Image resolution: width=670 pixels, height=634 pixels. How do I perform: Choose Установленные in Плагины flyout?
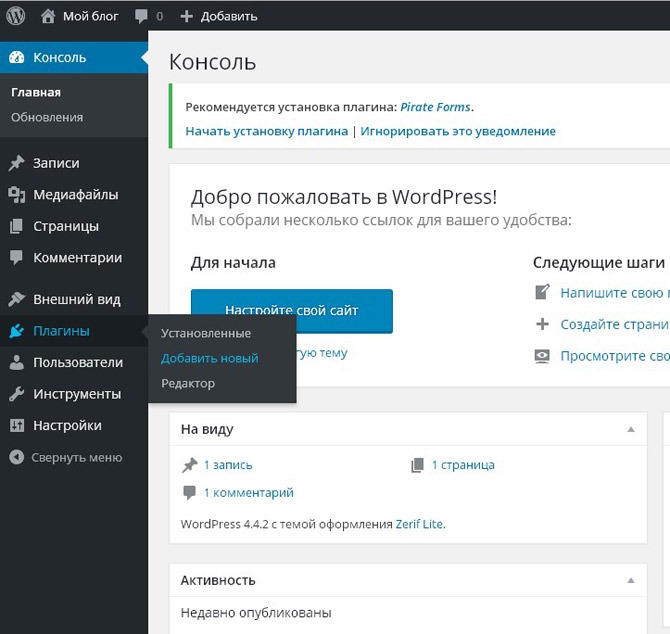206,333
